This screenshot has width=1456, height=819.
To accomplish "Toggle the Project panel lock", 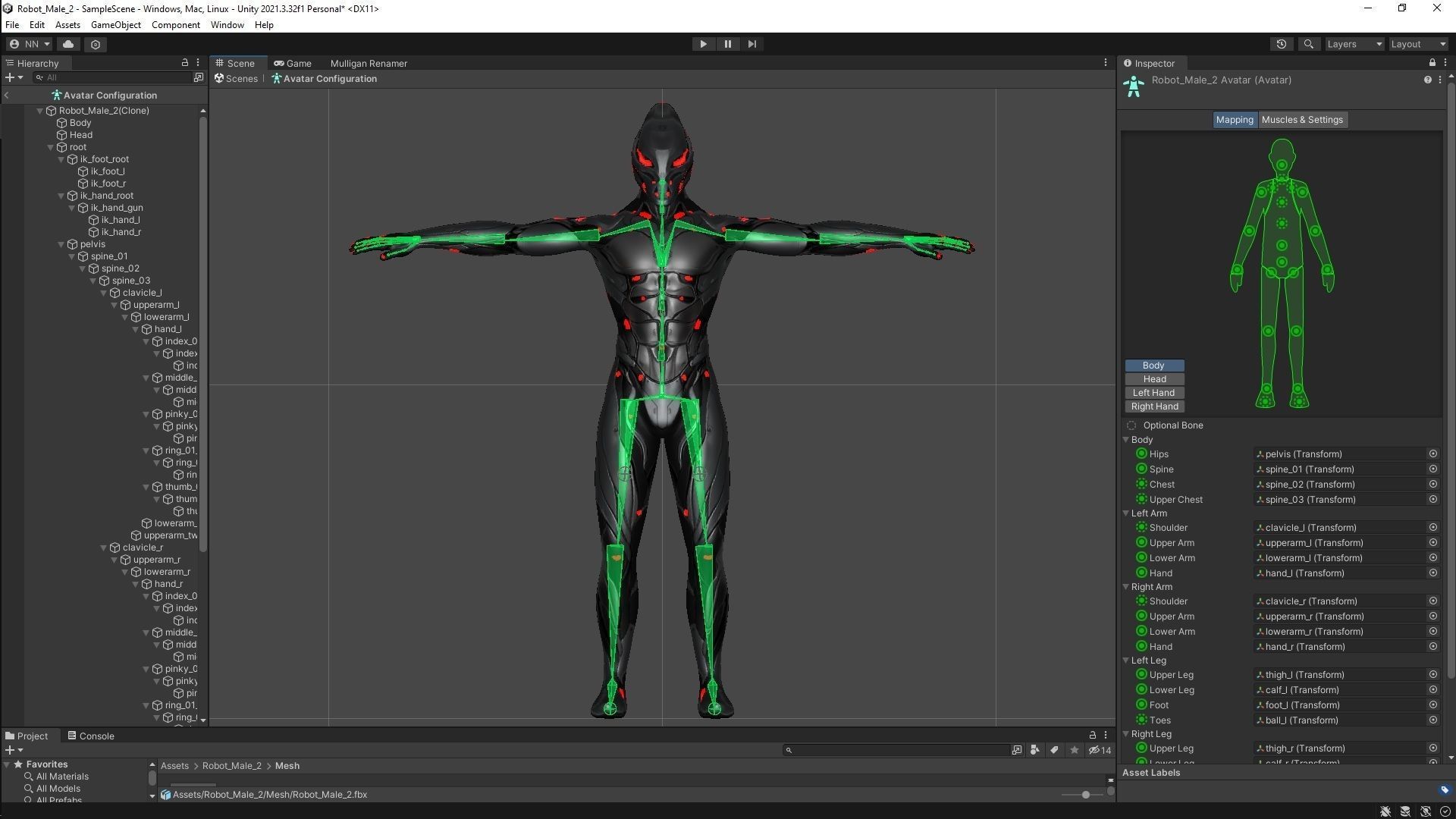I will (x=1092, y=736).
